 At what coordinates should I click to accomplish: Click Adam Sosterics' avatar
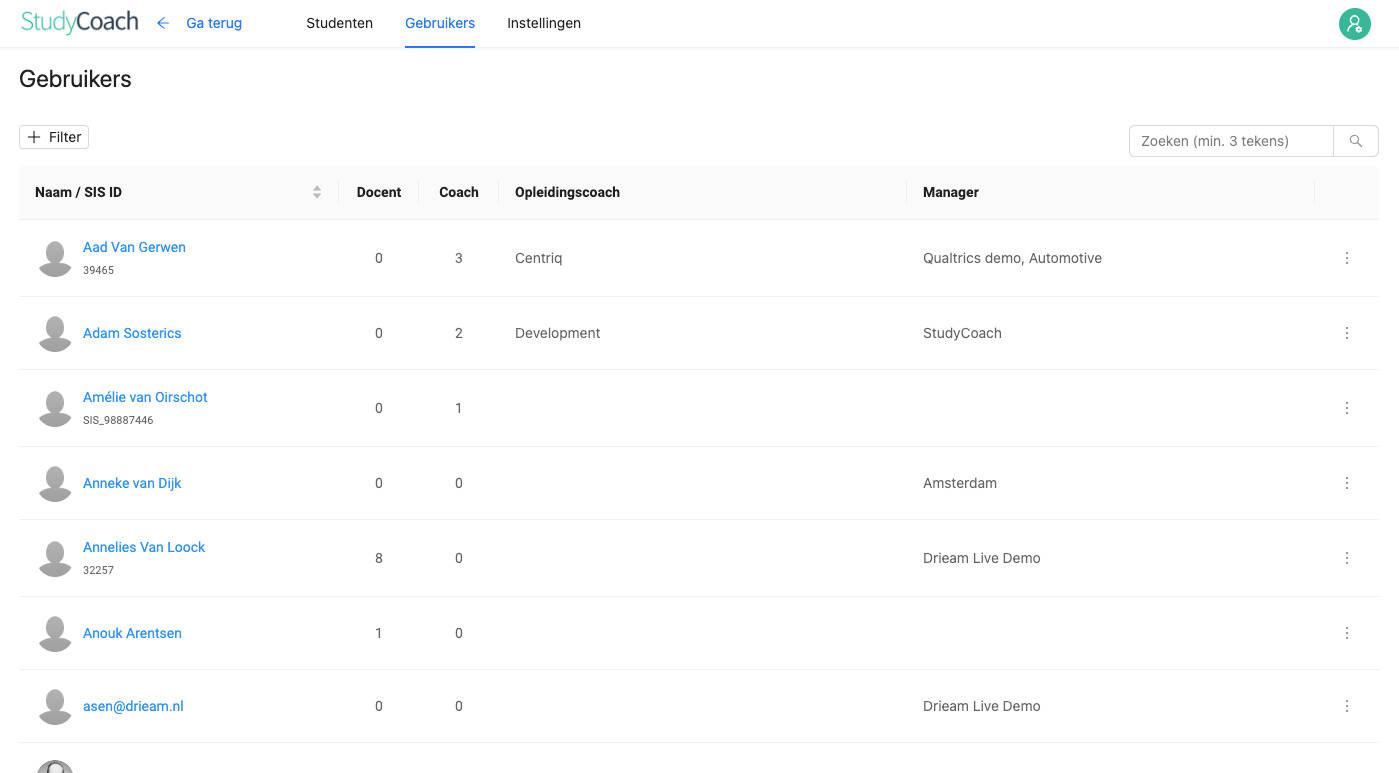[x=55, y=333]
